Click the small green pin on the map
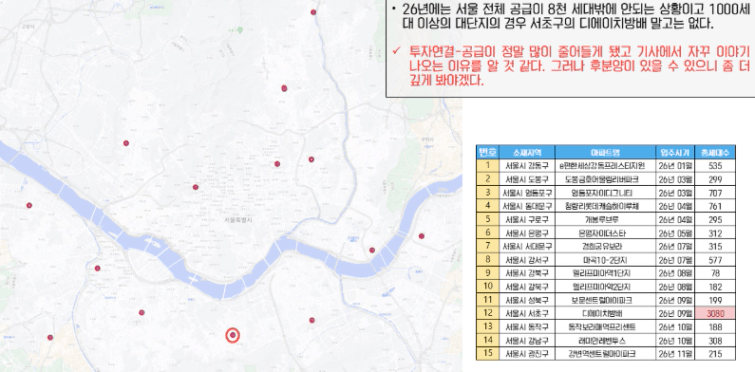Viewport: 755px width, 372px height. [240, 30]
